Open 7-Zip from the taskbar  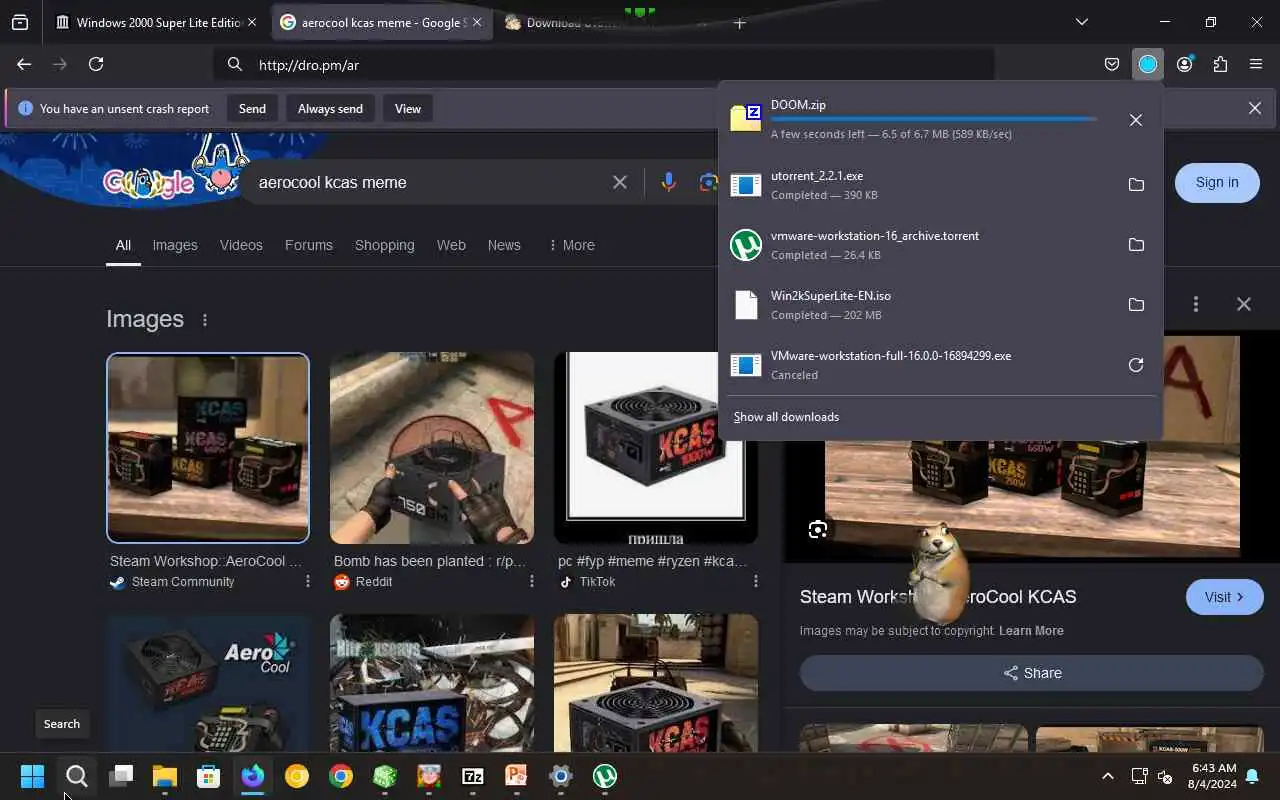(473, 776)
